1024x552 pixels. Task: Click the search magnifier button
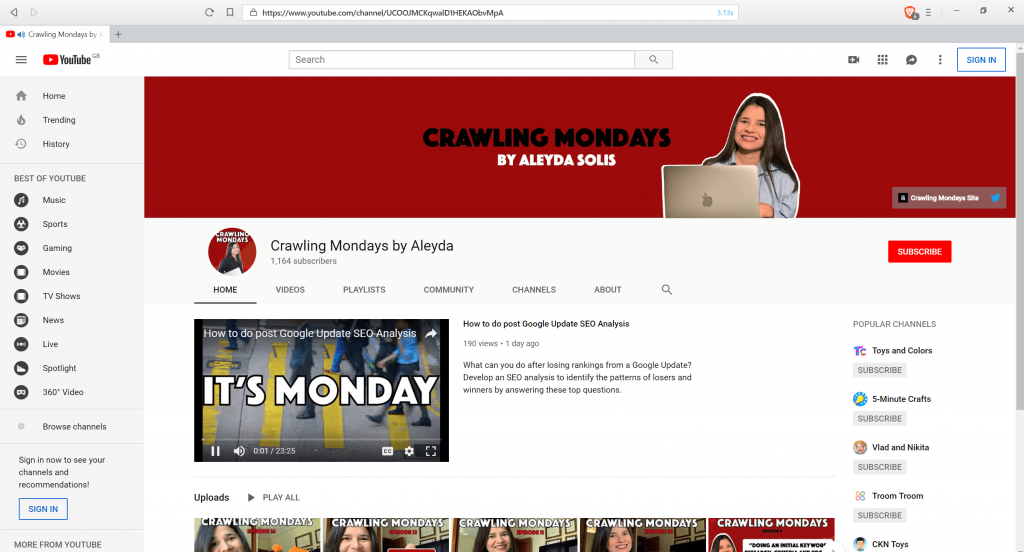(x=654, y=59)
